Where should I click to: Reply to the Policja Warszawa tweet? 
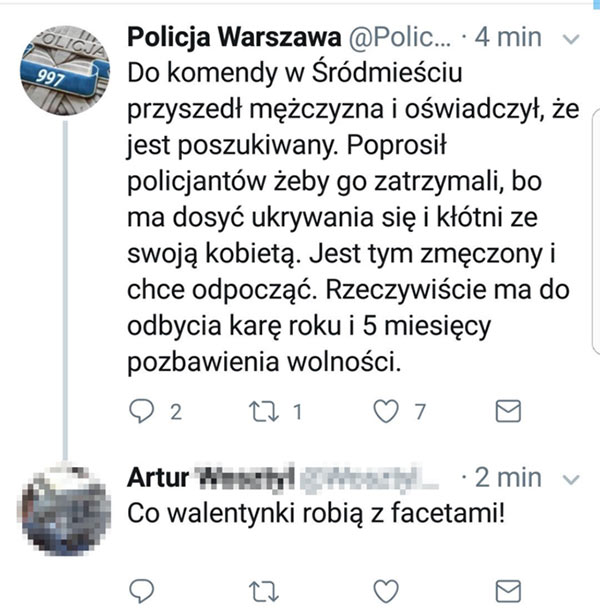tap(145, 413)
